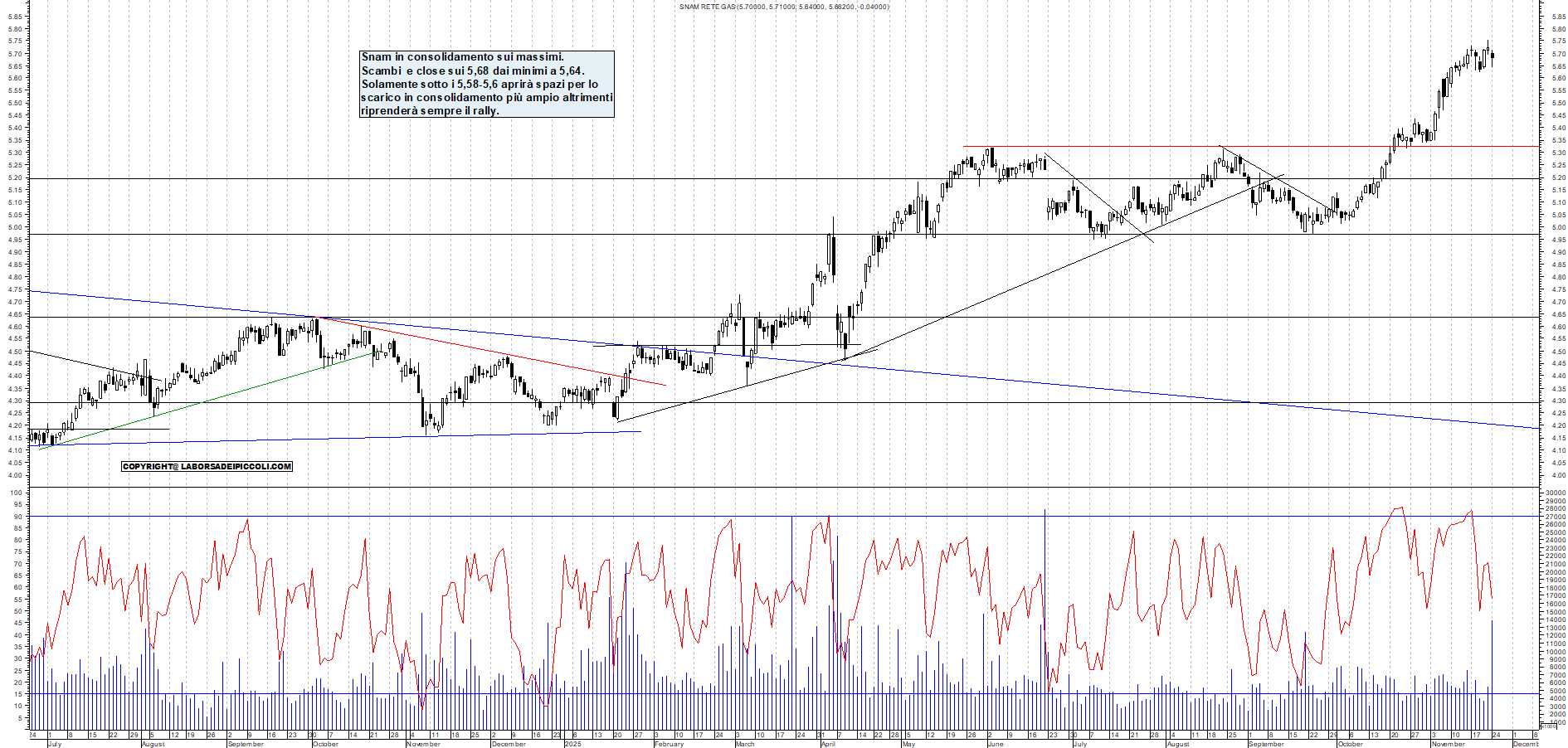
Task: Select the February label on the time axis
Action: point(669,744)
